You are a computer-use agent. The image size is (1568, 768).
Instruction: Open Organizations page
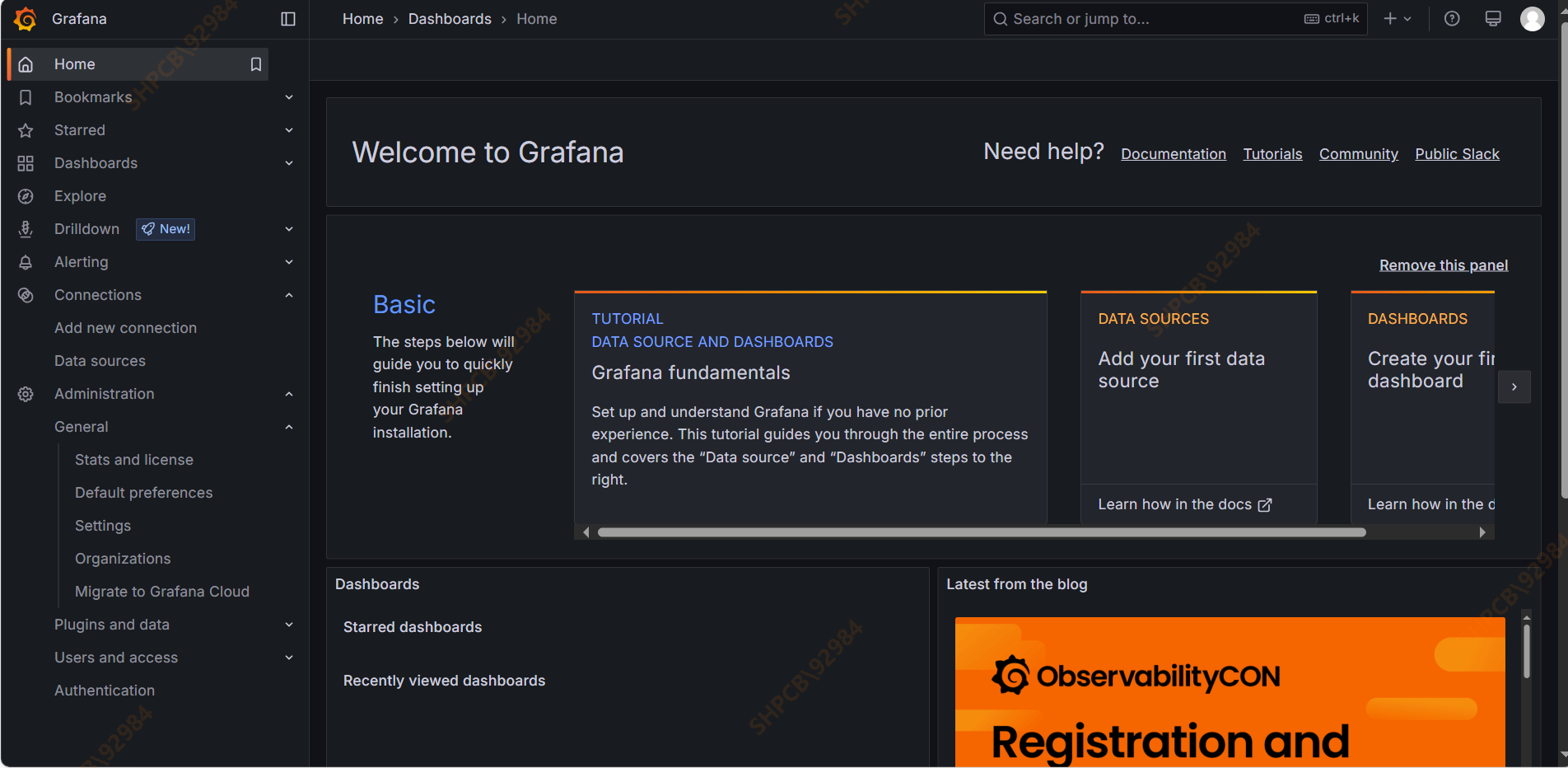pyautogui.click(x=123, y=559)
